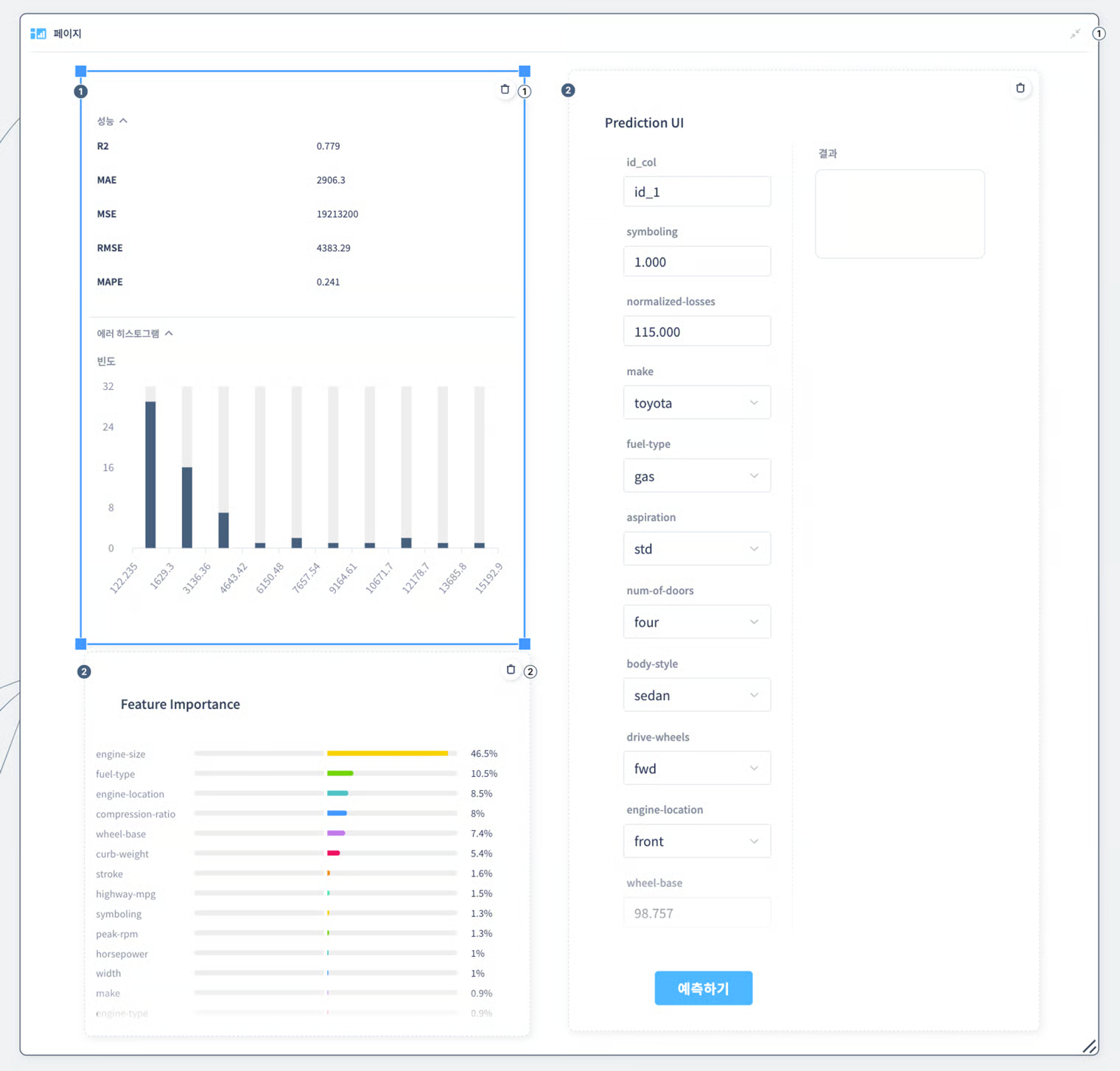The width and height of the screenshot is (1120, 1071).
Task: Click trash icon on Feature Importance panel
Action: 511,670
